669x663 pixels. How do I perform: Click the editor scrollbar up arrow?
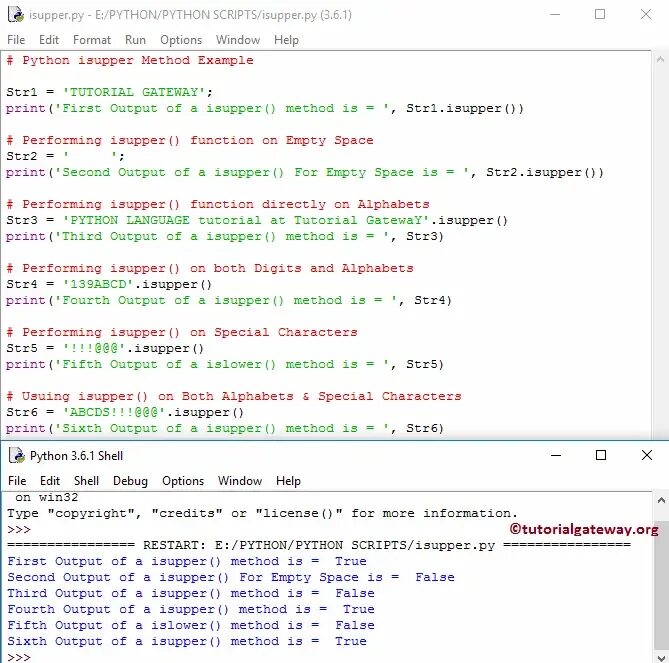(x=660, y=60)
